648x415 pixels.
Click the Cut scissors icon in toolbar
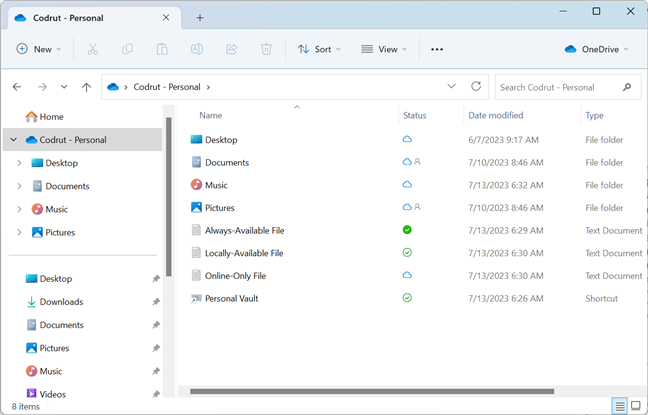tap(93, 49)
